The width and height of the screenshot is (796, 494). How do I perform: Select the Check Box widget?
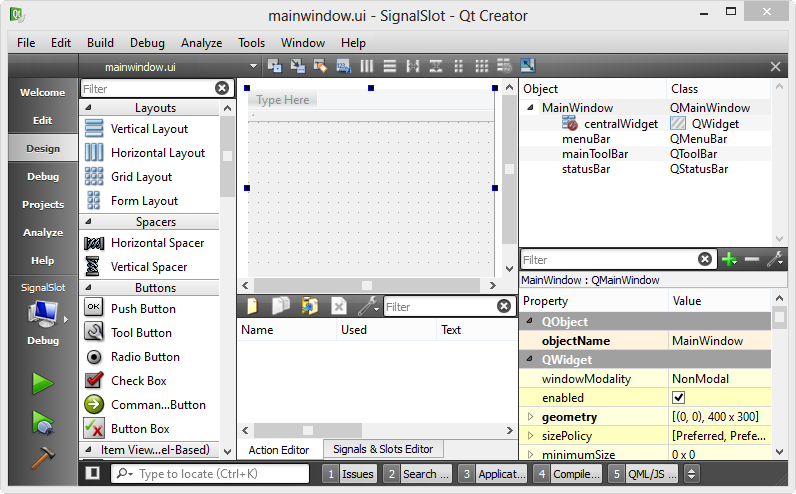[139, 381]
